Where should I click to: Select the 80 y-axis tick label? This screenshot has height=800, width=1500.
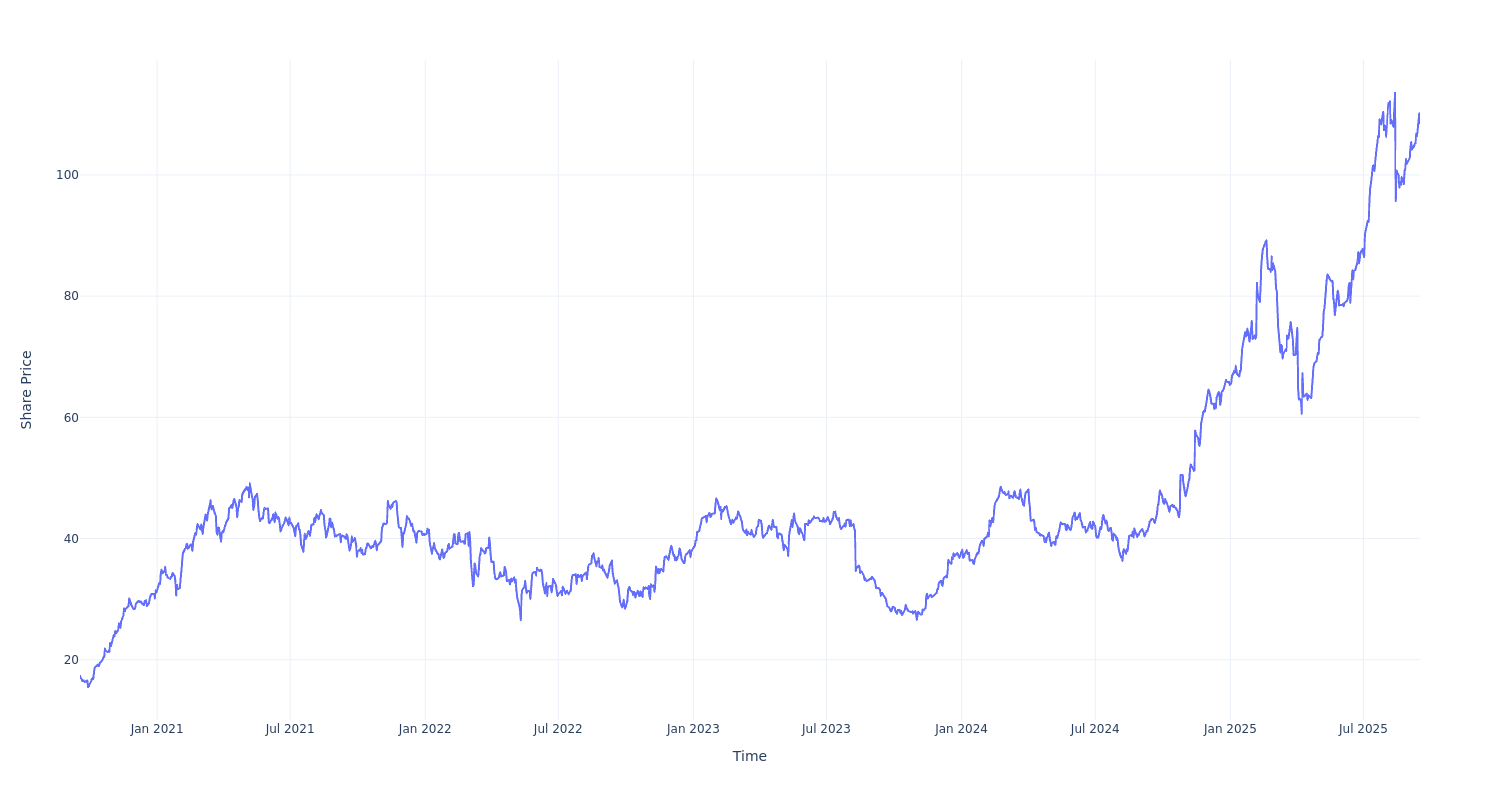pos(71,296)
